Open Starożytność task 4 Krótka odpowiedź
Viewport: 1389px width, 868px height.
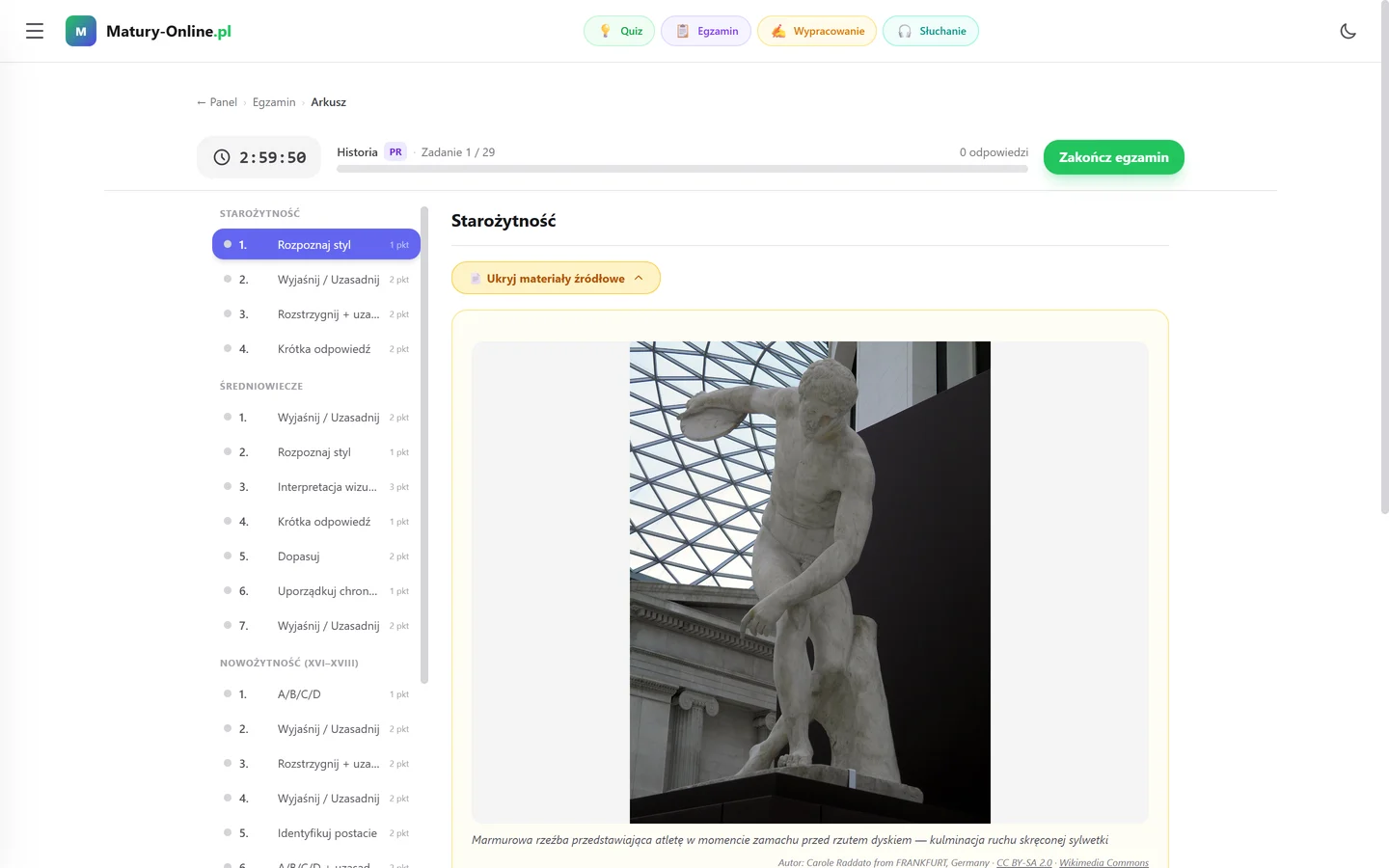(x=316, y=349)
